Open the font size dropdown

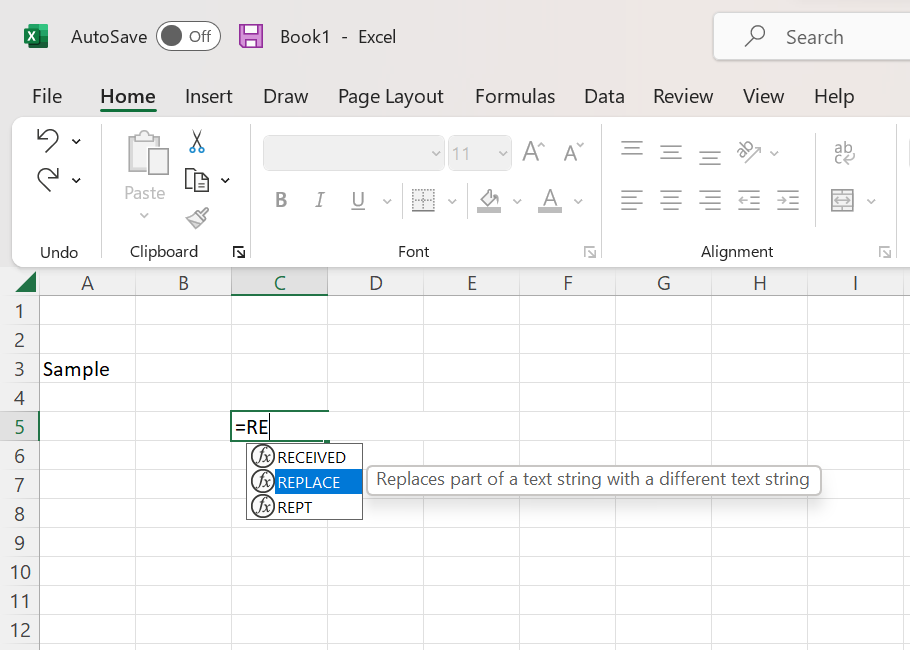tap(501, 154)
